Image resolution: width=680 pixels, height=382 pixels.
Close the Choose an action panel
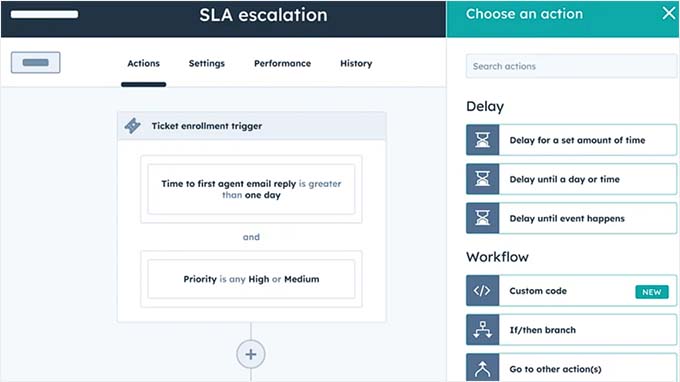pos(669,13)
